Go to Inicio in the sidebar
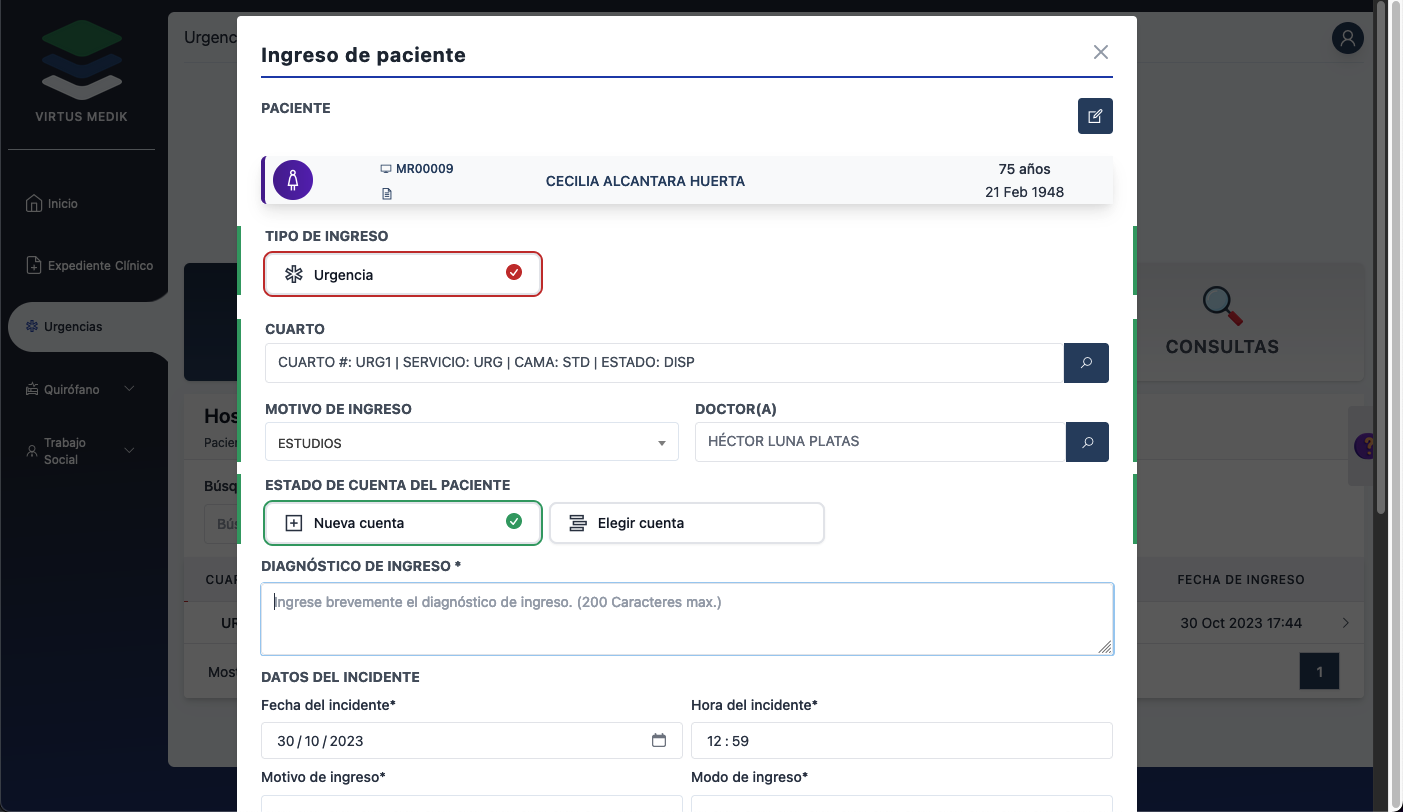 (x=62, y=203)
